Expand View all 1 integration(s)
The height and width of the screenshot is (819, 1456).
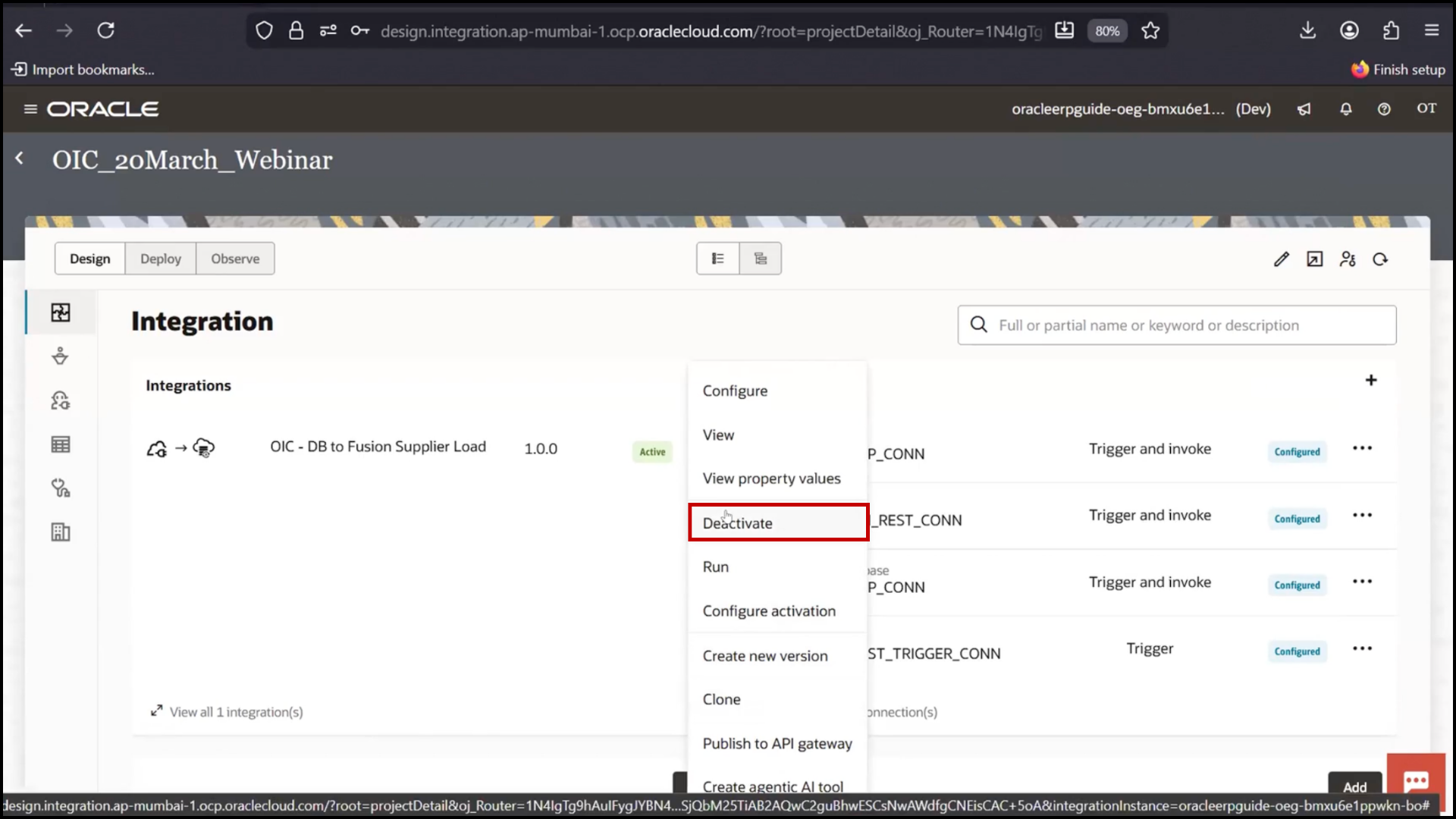click(x=227, y=712)
